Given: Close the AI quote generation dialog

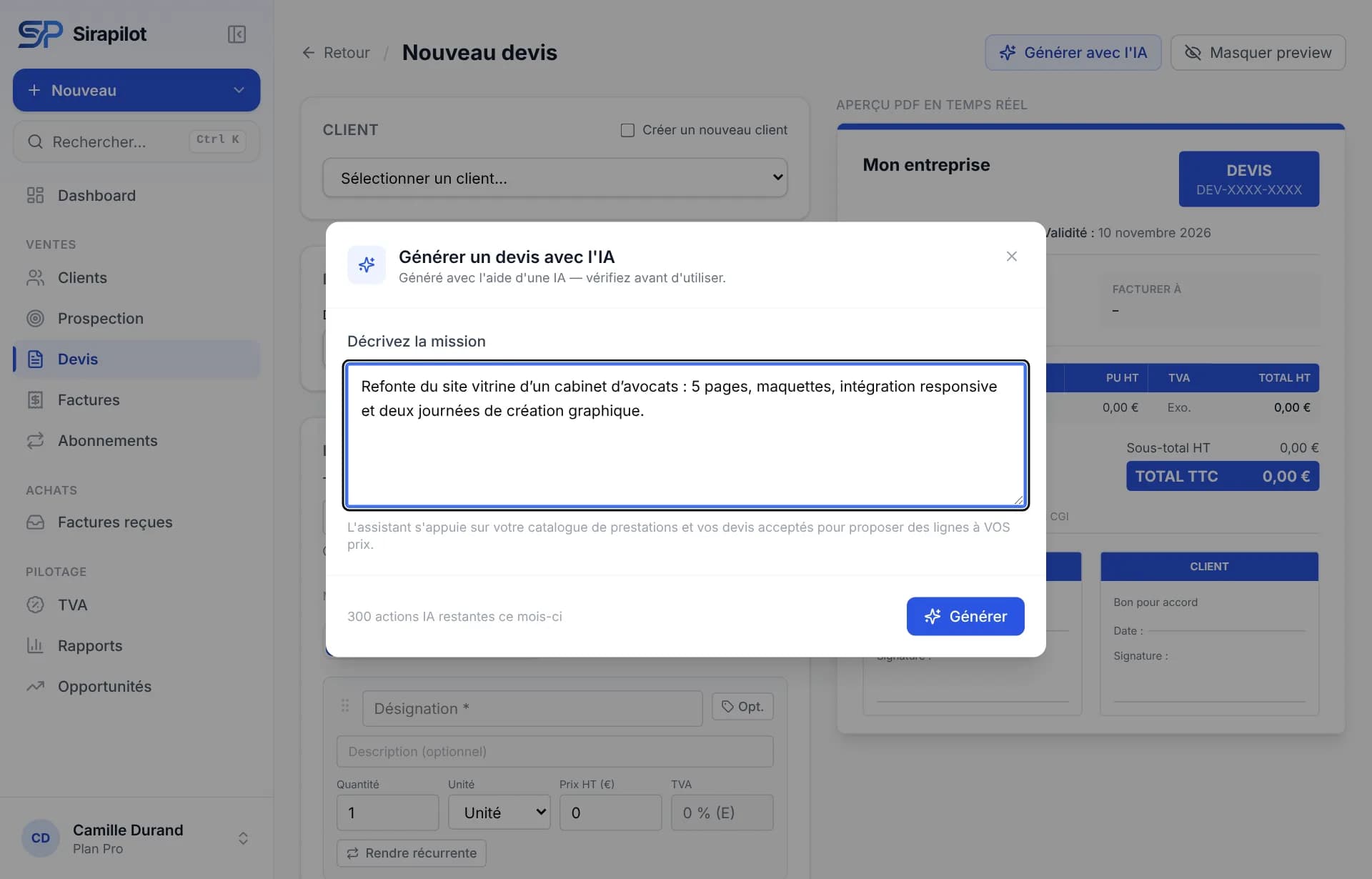Looking at the screenshot, I should click(x=1011, y=256).
